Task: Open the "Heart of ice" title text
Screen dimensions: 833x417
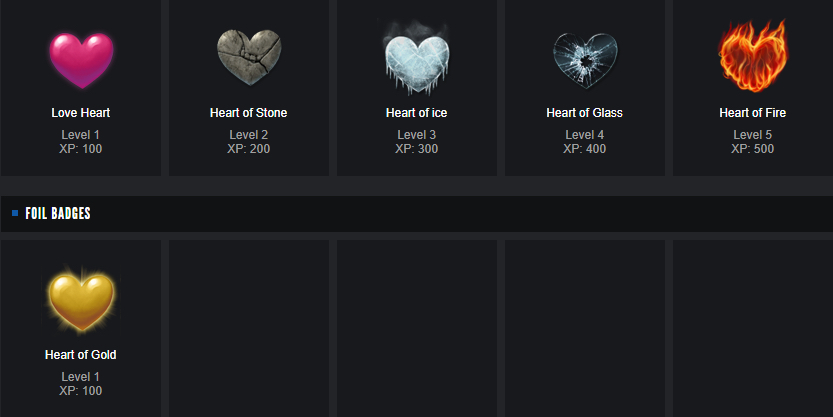Action: tap(417, 113)
